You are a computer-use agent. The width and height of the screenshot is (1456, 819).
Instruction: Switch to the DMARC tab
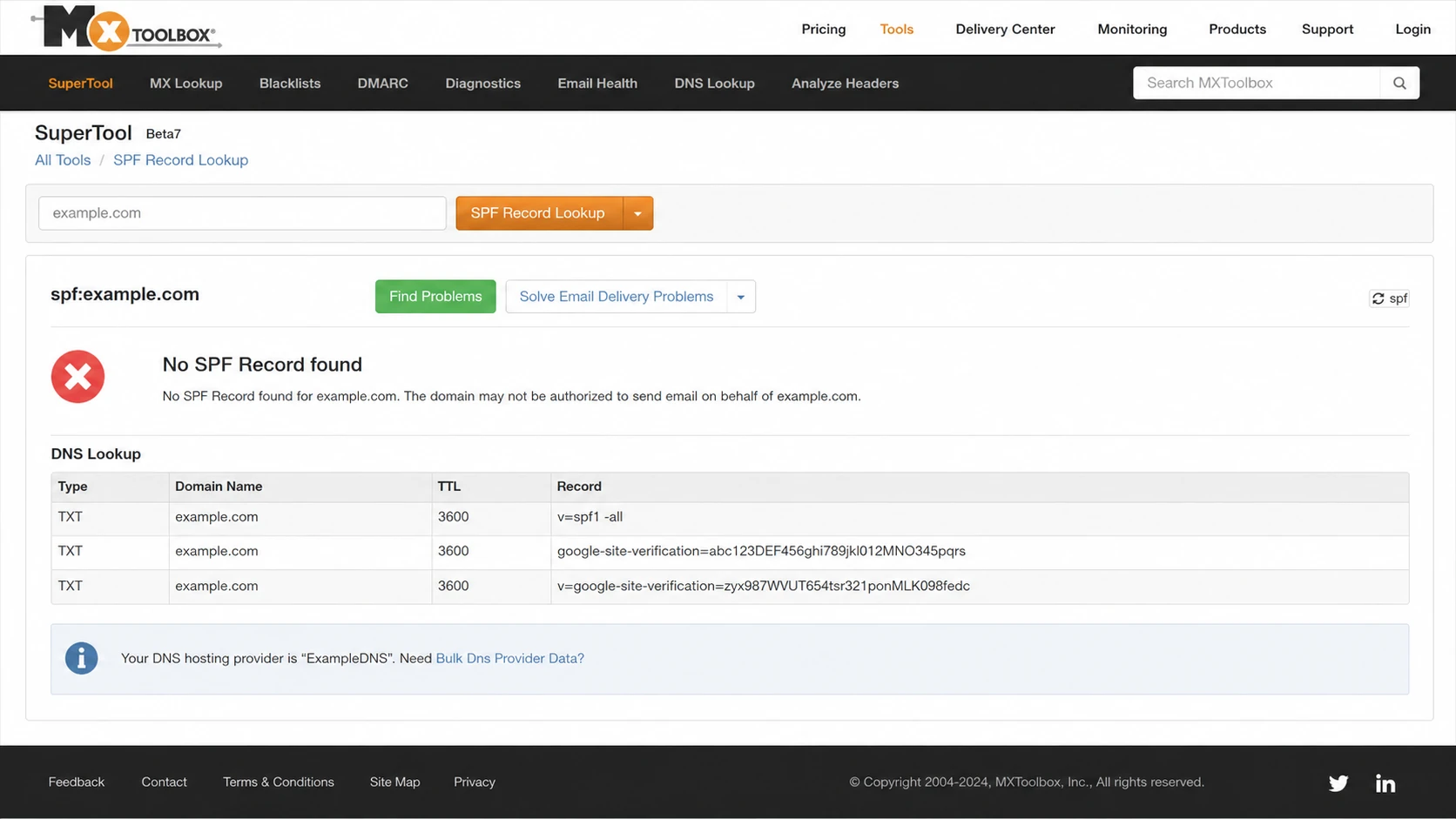pyautogui.click(x=382, y=84)
